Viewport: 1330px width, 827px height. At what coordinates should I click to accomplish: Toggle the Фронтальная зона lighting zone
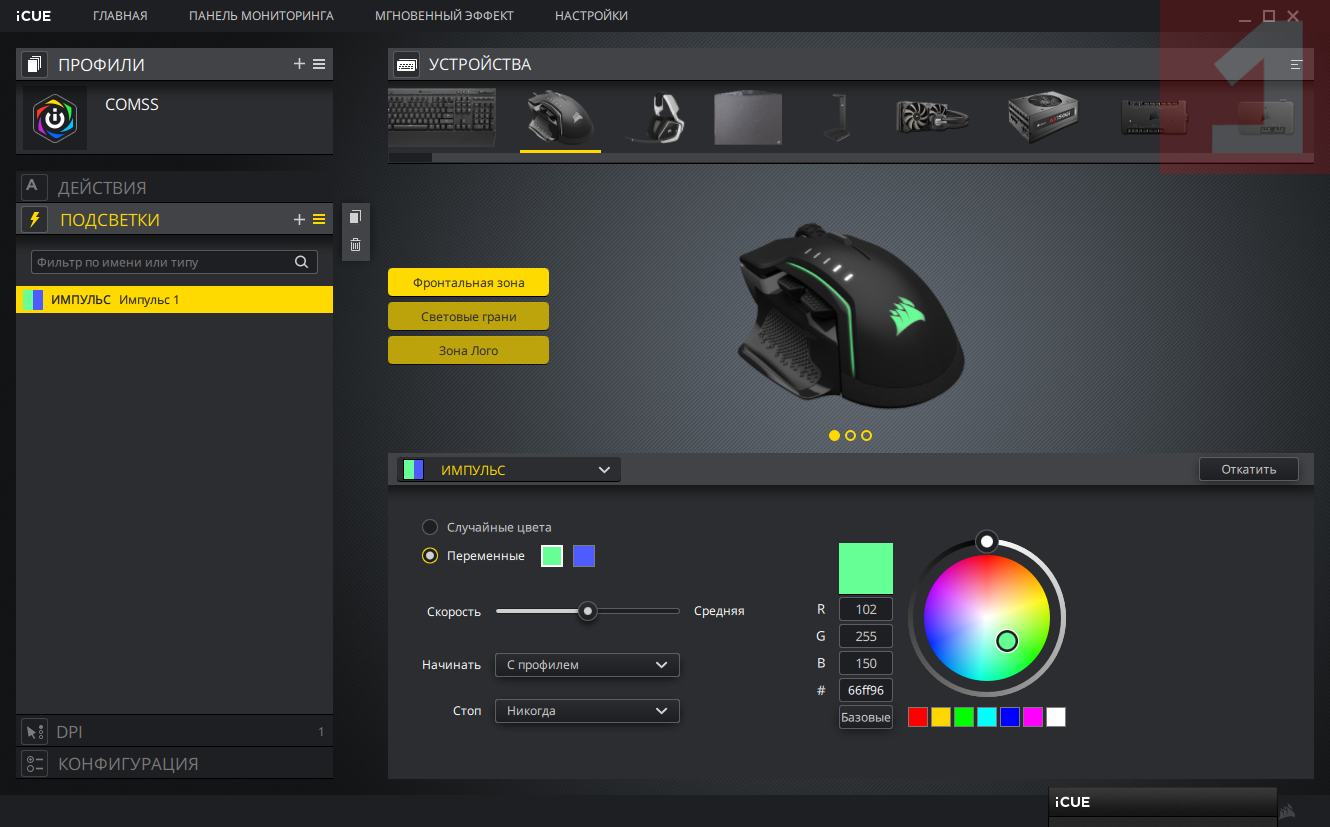click(x=469, y=282)
